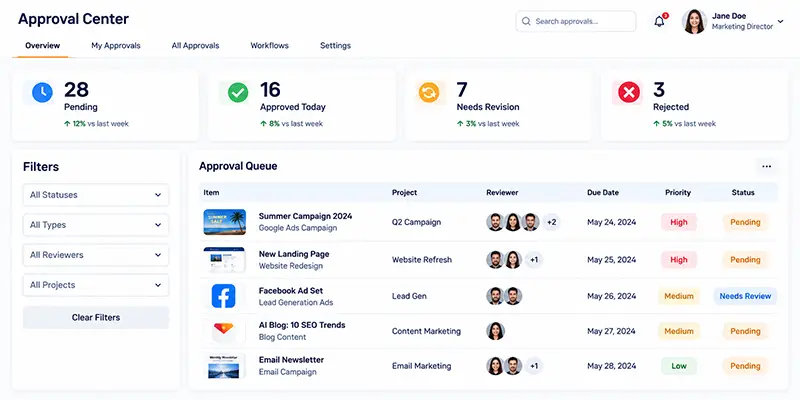Screen dimensions: 800x400
Task: Open the New Landing Page item title
Action: [x=294, y=254]
